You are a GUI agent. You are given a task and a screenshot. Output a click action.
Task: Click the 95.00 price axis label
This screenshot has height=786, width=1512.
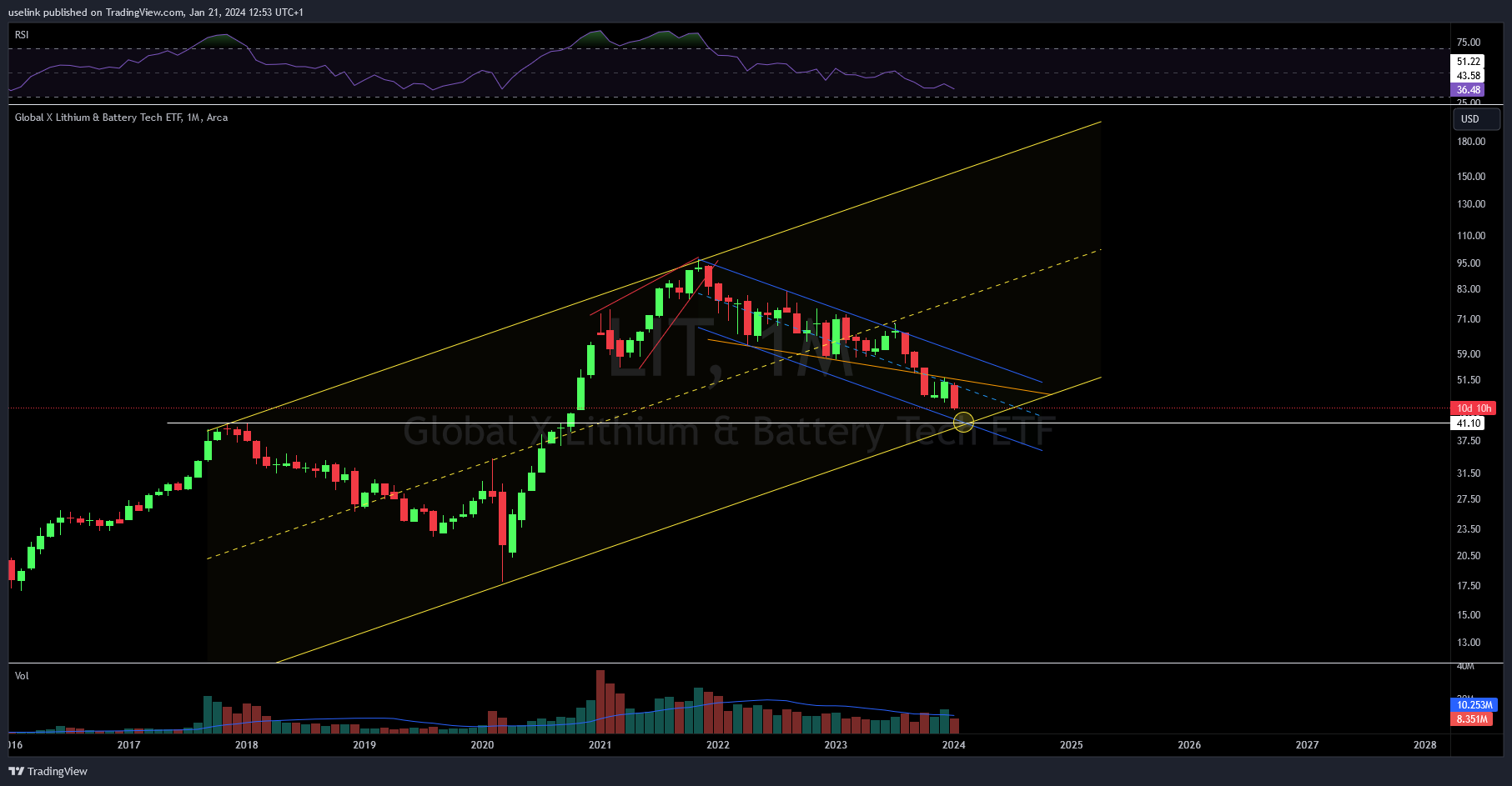point(1469,263)
